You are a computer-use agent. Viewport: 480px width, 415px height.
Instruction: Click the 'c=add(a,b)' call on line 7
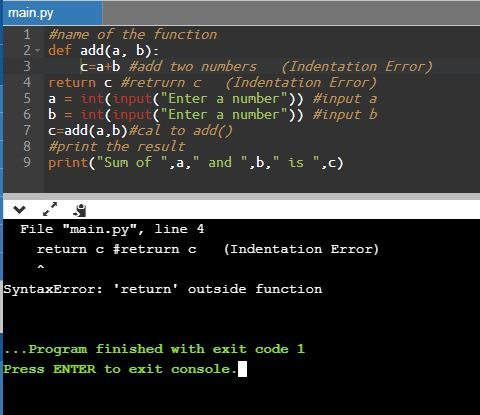point(88,130)
